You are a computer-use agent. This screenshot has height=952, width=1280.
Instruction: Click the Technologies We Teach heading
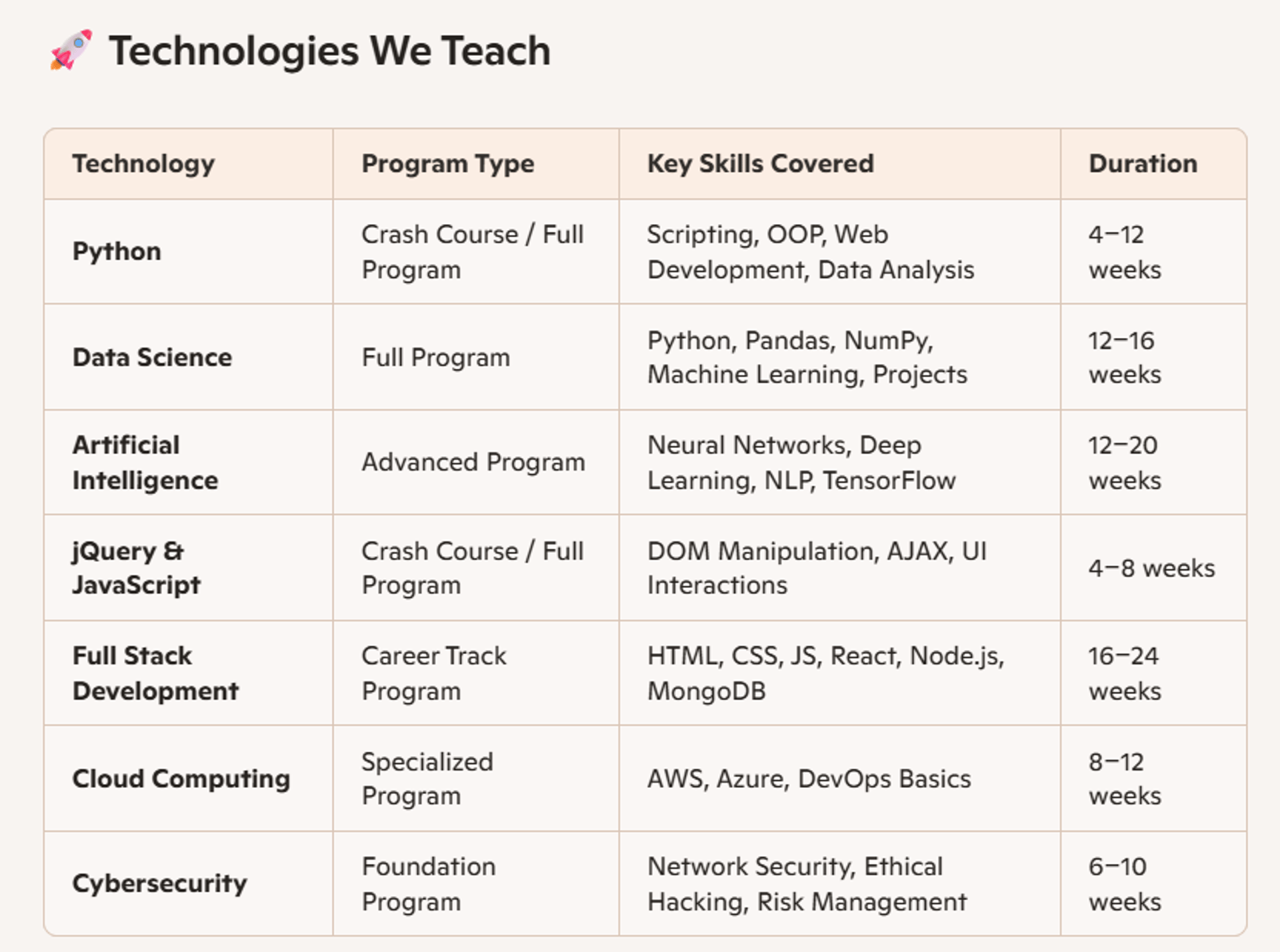pyautogui.click(x=329, y=51)
